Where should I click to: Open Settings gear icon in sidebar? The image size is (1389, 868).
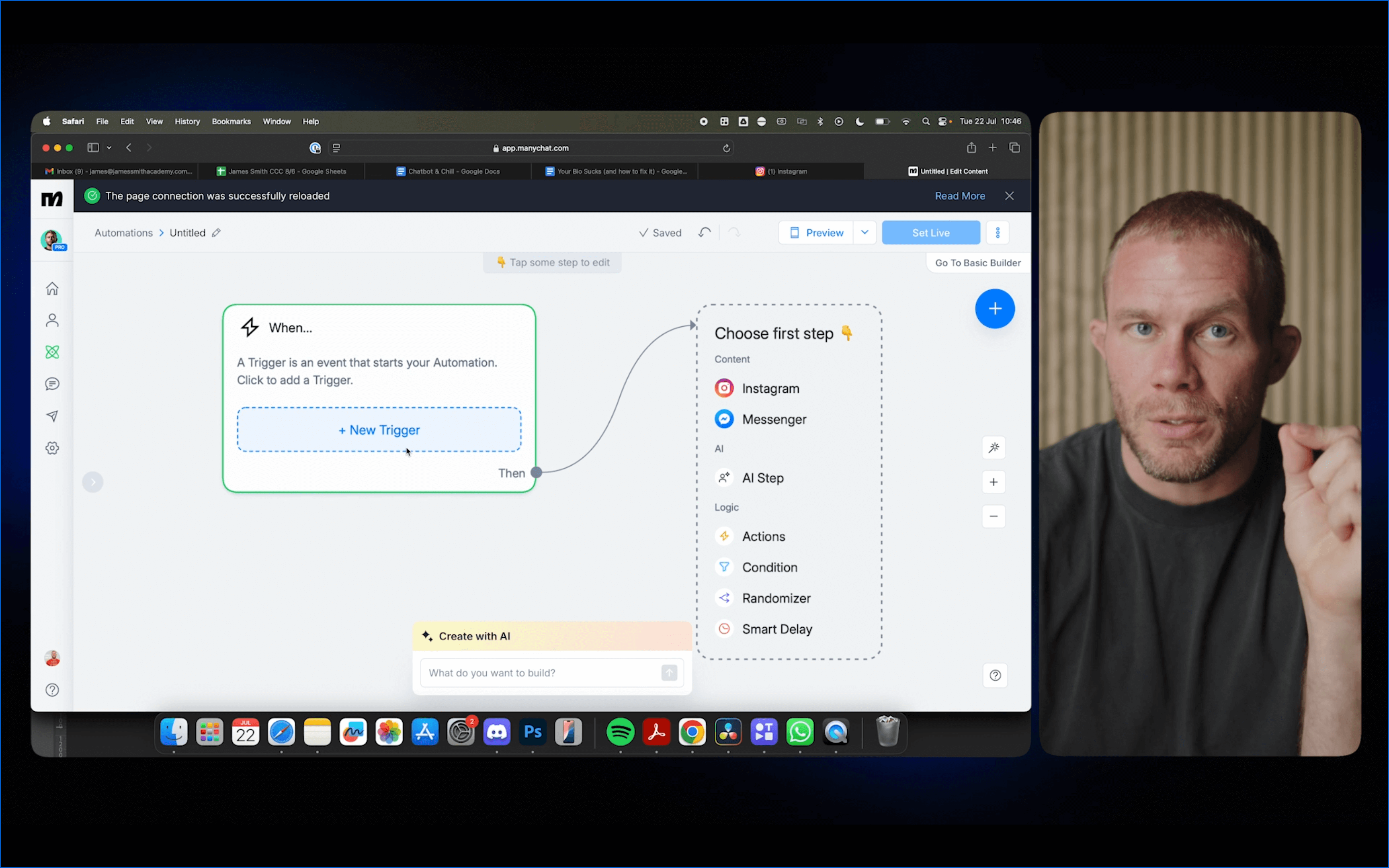coord(52,448)
